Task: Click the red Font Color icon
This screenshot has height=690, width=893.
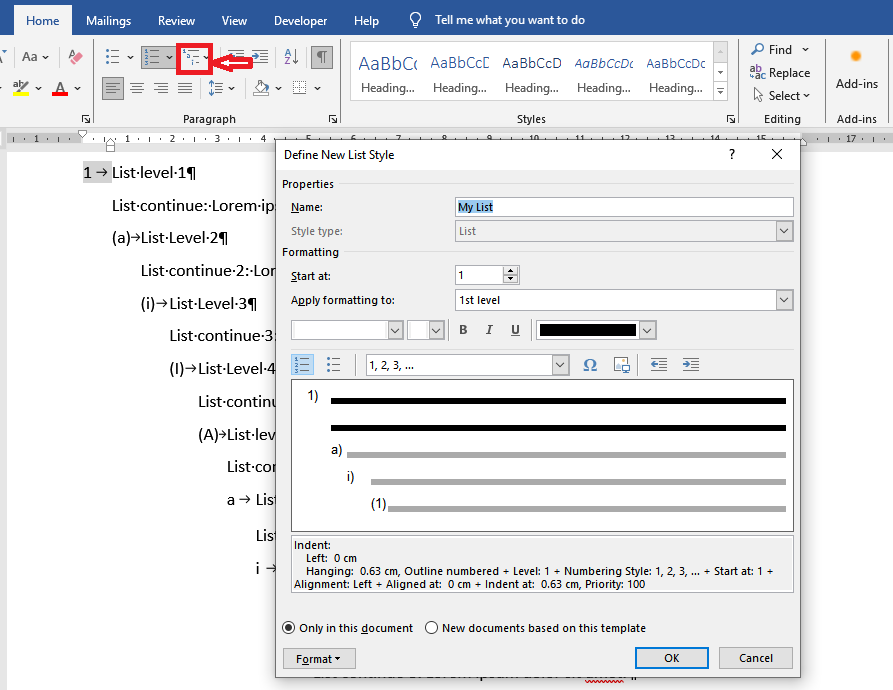Action: 60,88
